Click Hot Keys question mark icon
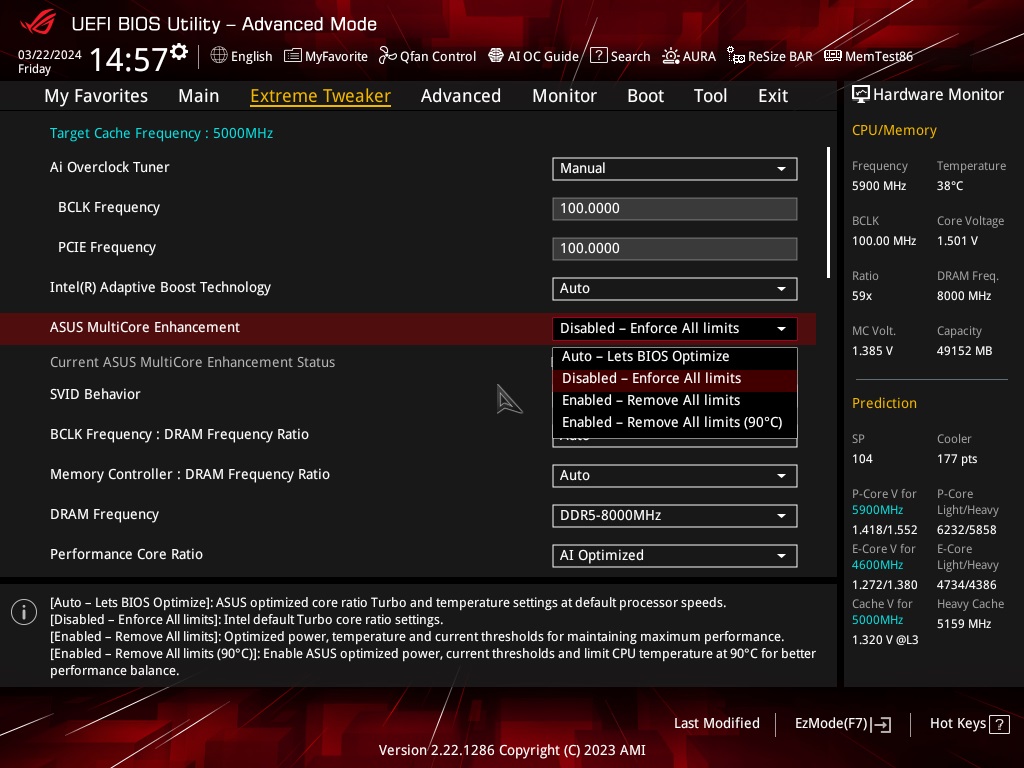This screenshot has width=1024, height=768. (x=999, y=724)
